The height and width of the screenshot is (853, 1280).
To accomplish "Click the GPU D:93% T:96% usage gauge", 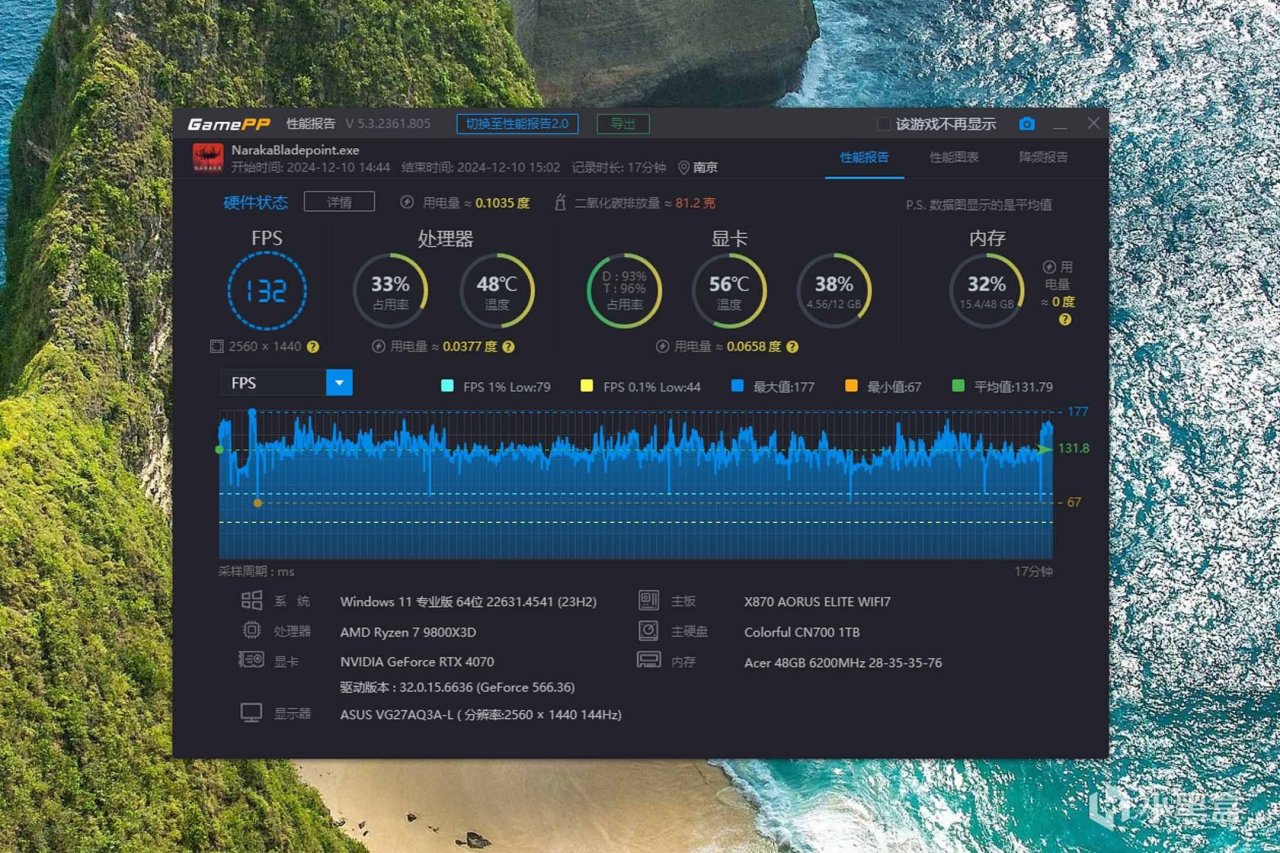I will click(x=624, y=291).
